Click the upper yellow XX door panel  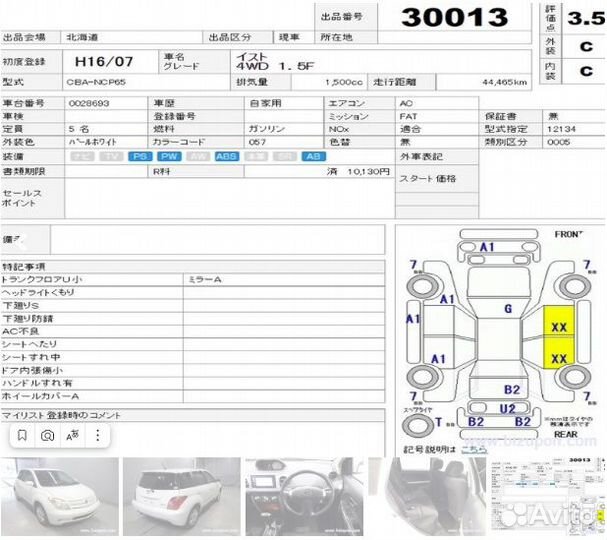559,321
